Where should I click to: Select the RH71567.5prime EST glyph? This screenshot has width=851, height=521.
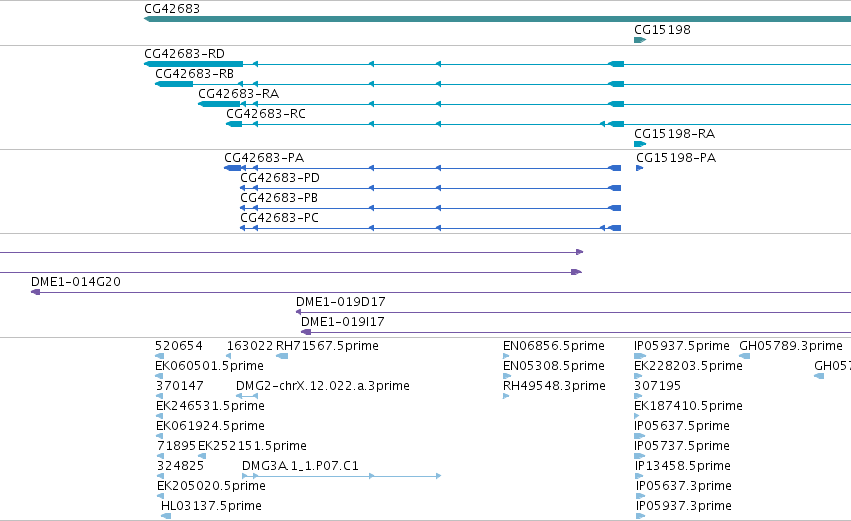coord(282,356)
